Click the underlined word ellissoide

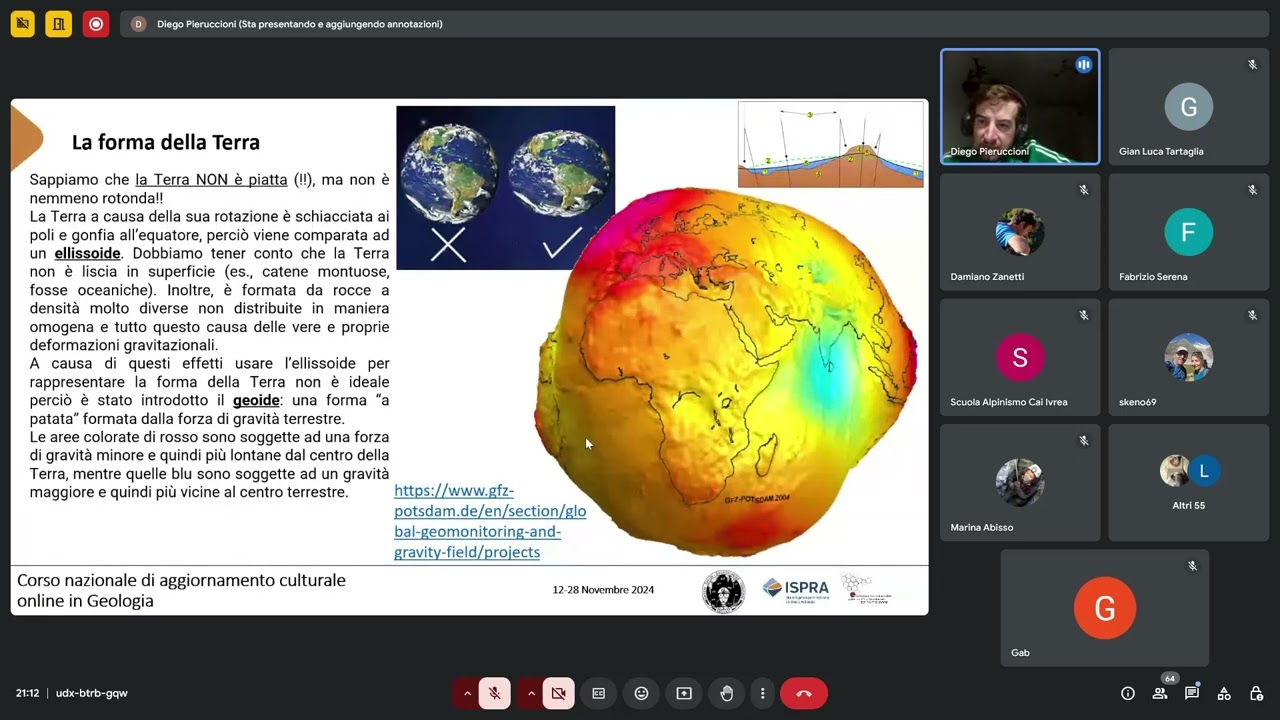click(x=87, y=253)
